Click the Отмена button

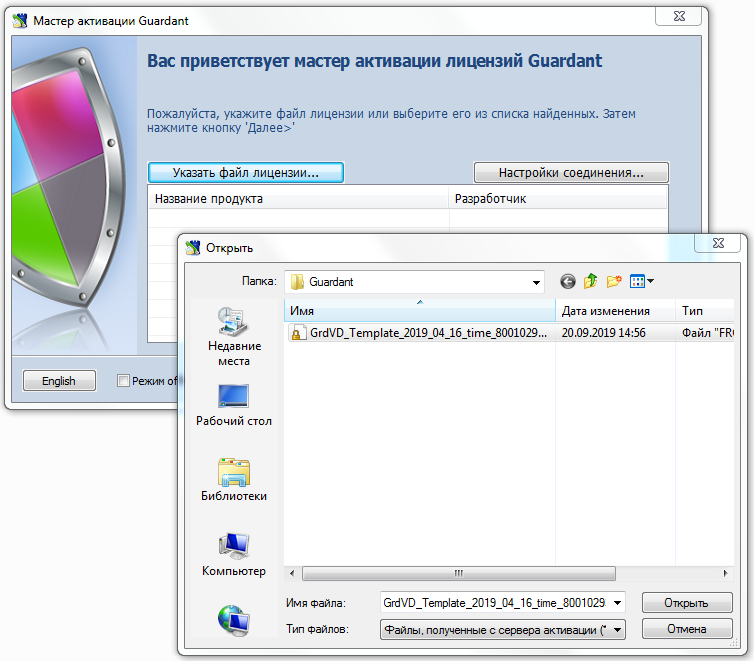[686, 629]
